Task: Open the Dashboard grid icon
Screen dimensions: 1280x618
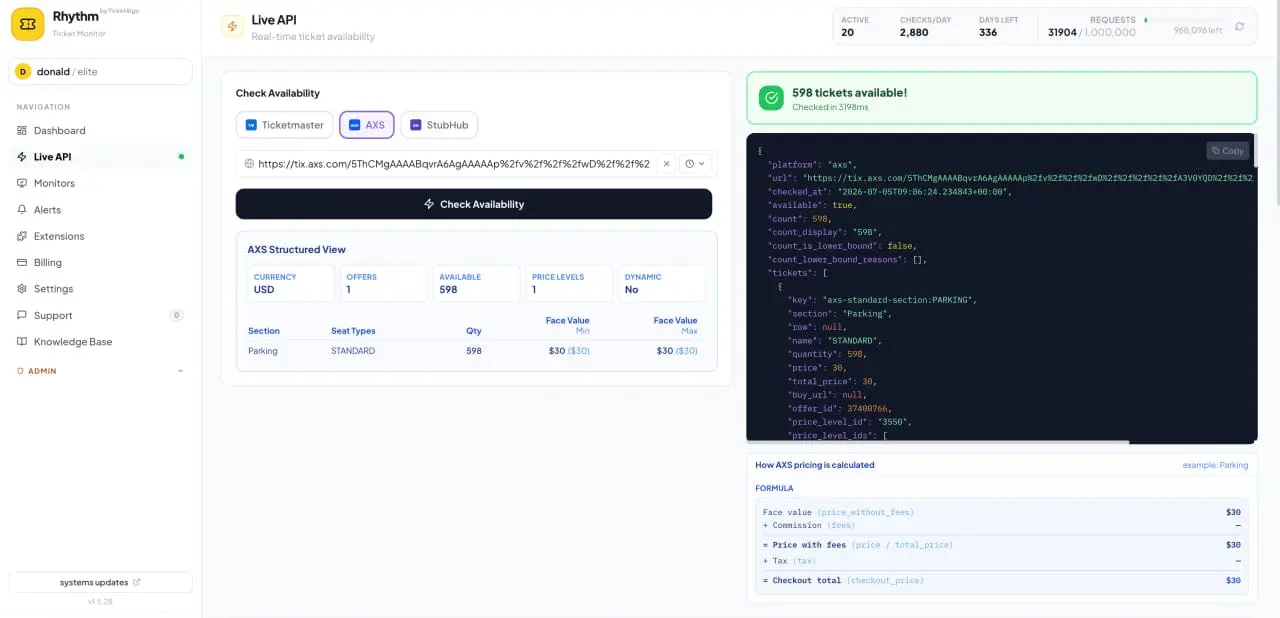Action: pyautogui.click(x=22, y=131)
